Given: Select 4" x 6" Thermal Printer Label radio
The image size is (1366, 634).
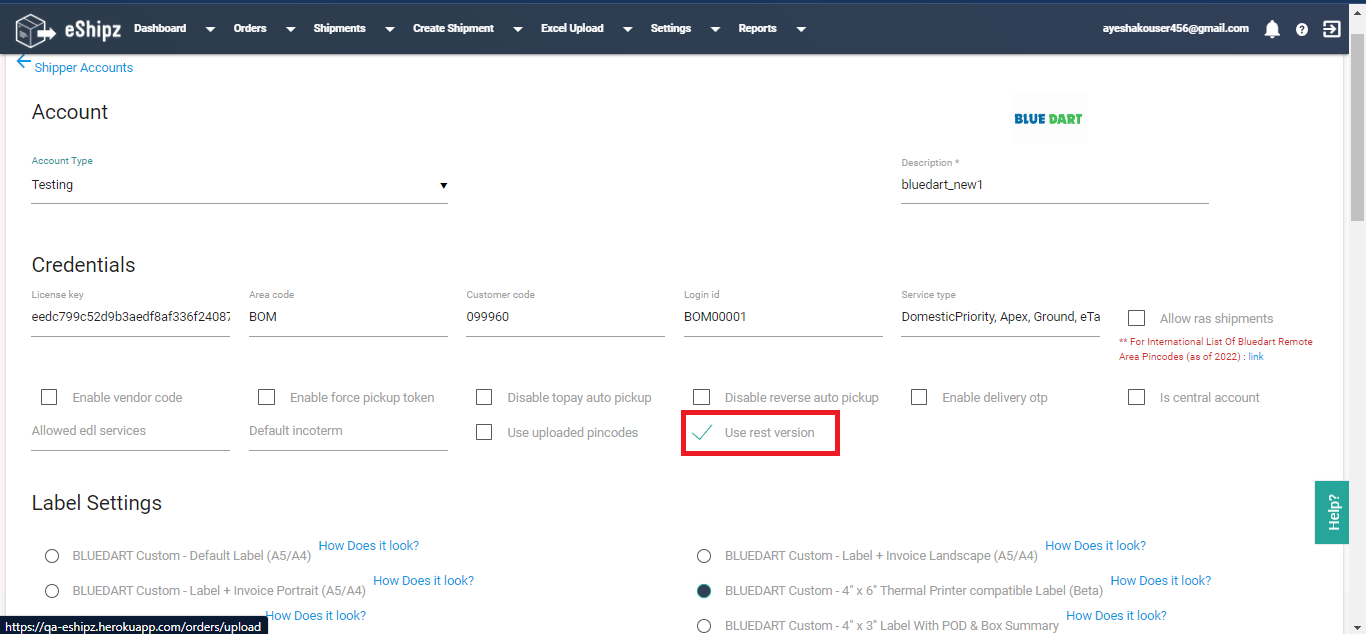Looking at the screenshot, I should 704,591.
